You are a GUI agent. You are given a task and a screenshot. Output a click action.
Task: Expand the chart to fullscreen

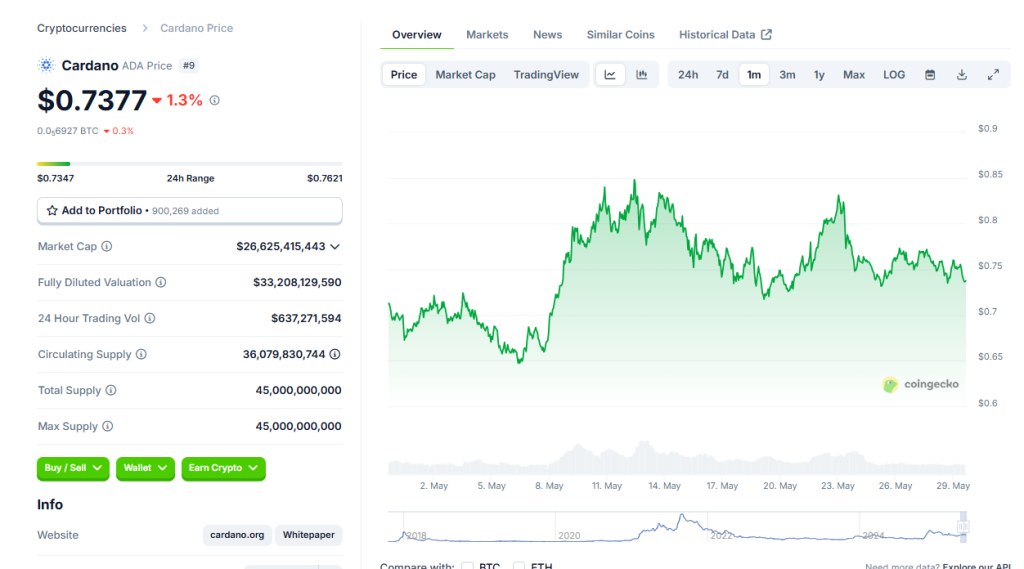point(993,74)
